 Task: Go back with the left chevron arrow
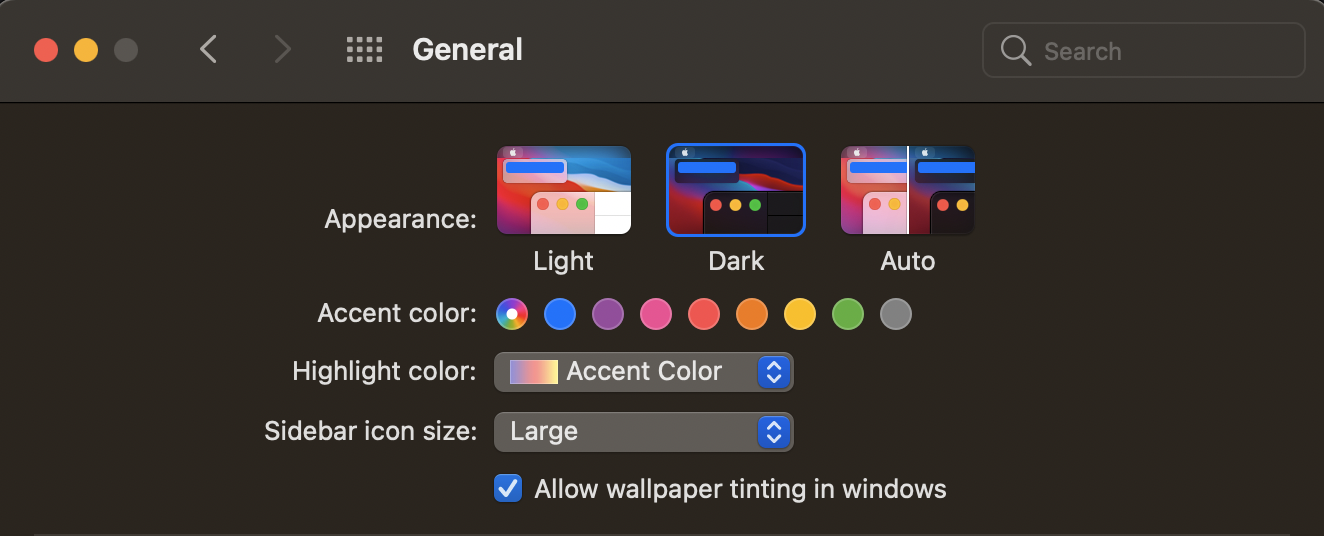click(x=208, y=50)
